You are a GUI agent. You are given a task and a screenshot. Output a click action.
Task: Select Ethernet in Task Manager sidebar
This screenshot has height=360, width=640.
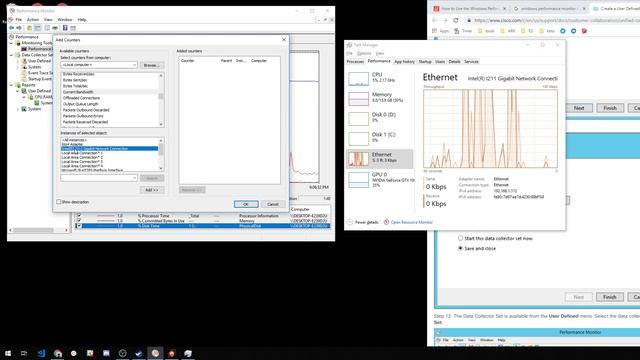click(x=380, y=158)
